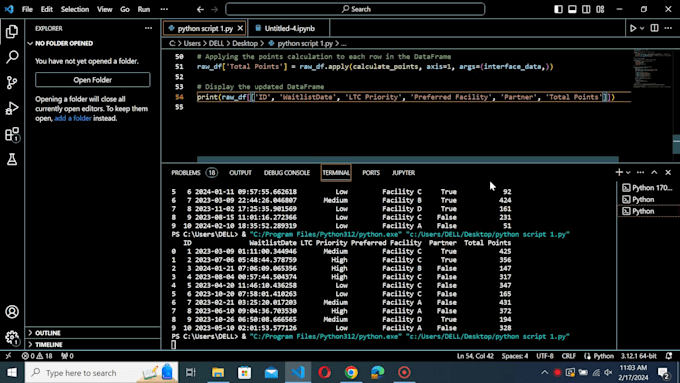The image size is (680, 383).
Task: Open editor More Actions ellipsis
Action: click(668, 28)
